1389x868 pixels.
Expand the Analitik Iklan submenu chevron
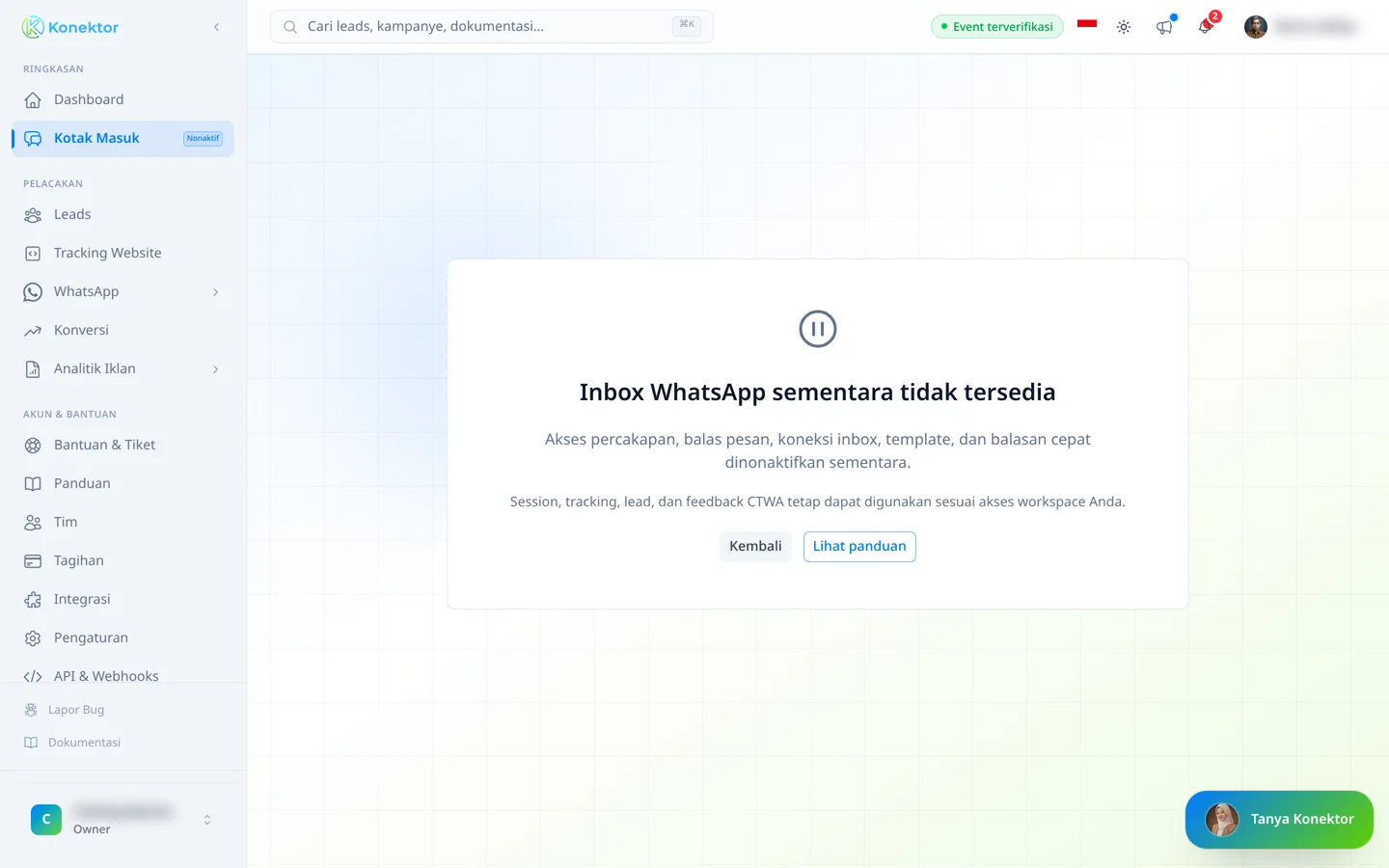(215, 369)
